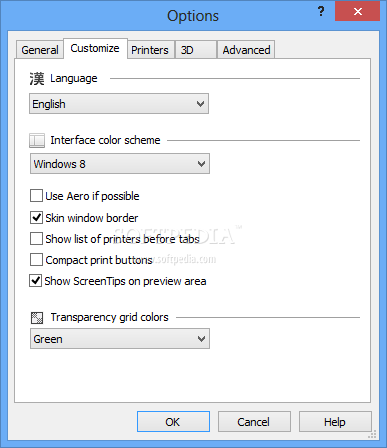This screenshot has height=448, width=387.
Task: Click the Interface color scheme label
Action: coord(105,140)
